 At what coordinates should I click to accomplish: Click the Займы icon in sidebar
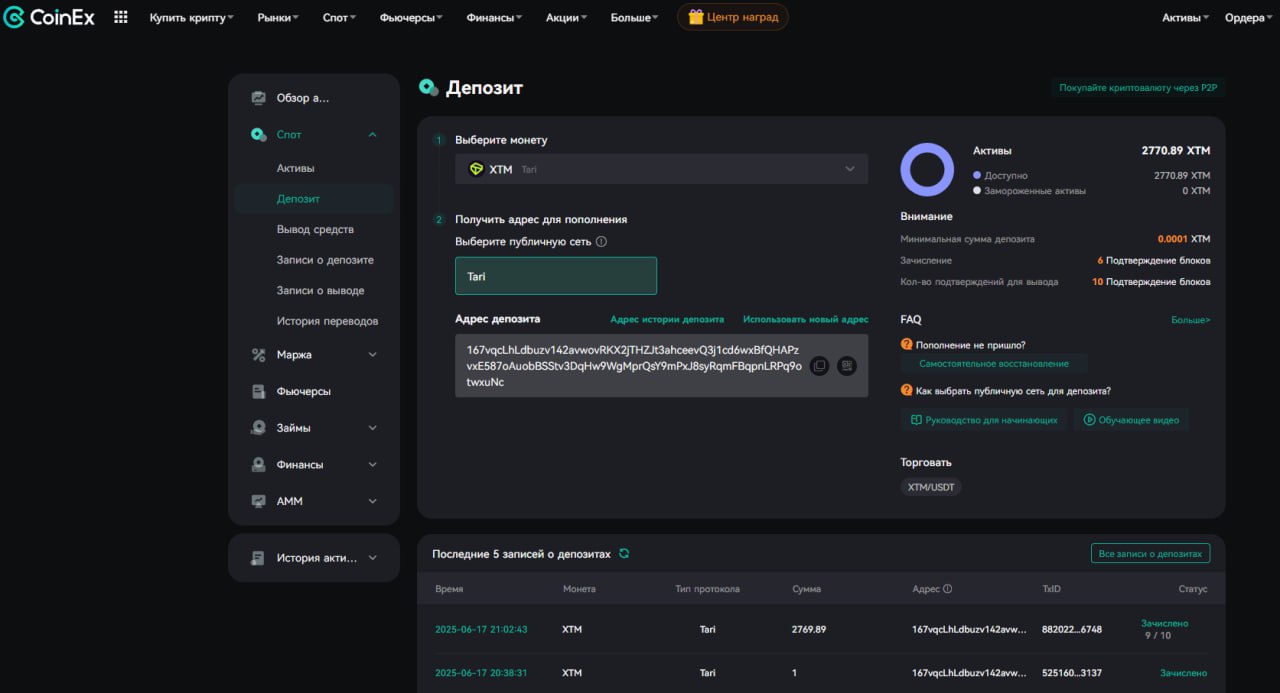pyautogui.click(x=258, y=428)
